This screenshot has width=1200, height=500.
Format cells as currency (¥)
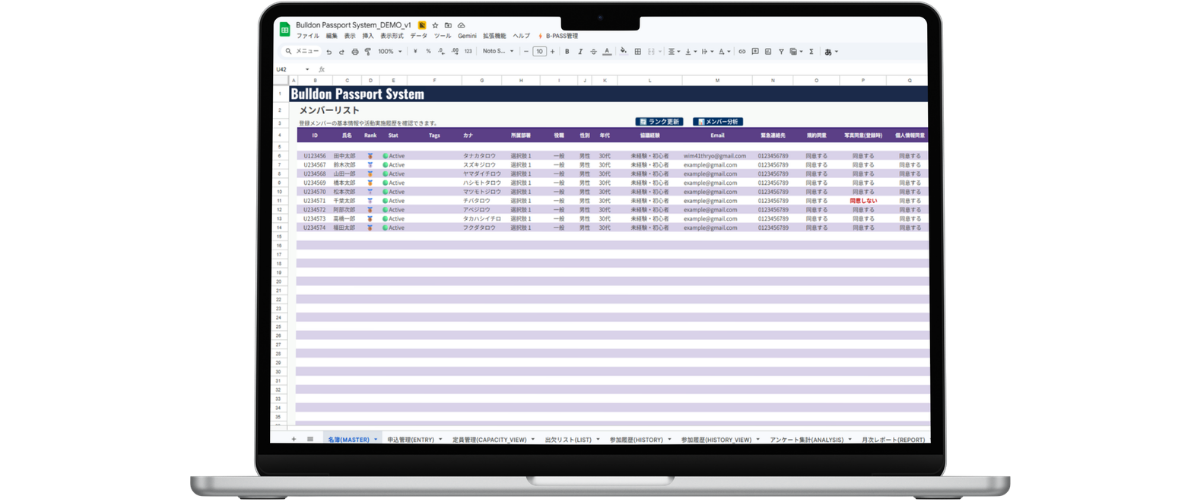415,51
